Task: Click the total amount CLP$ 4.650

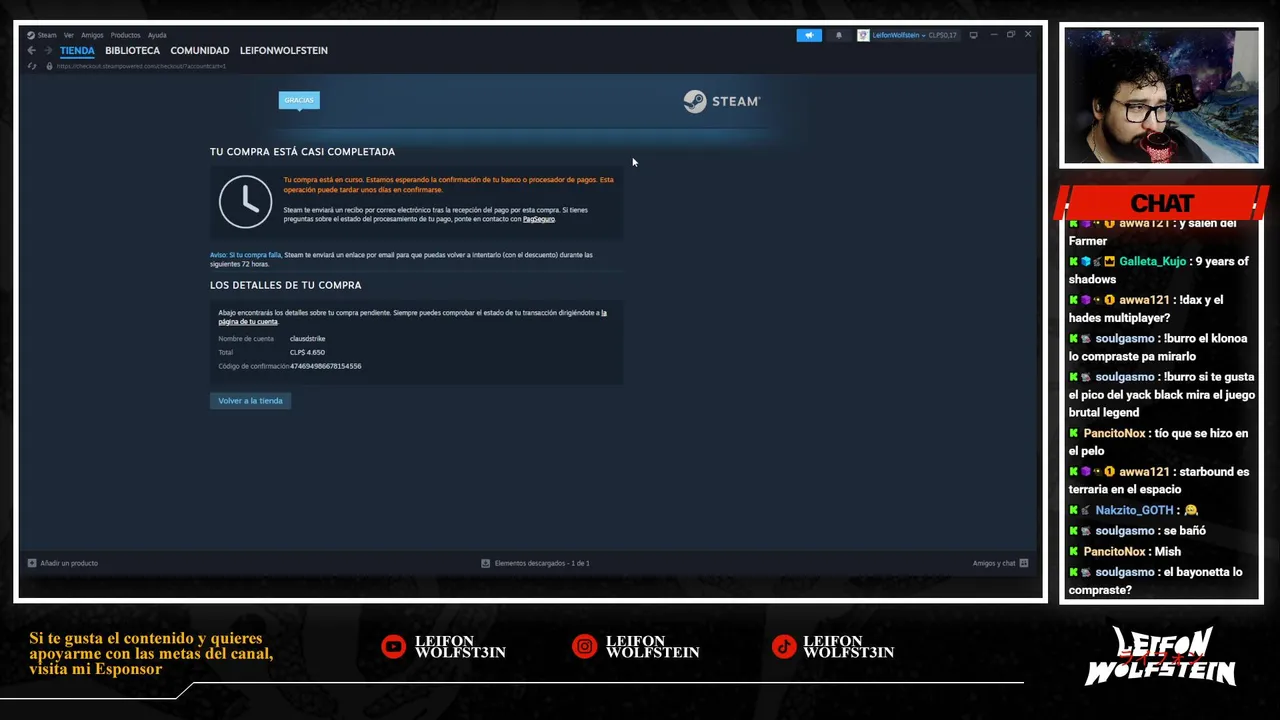Action: click(307, 352)
